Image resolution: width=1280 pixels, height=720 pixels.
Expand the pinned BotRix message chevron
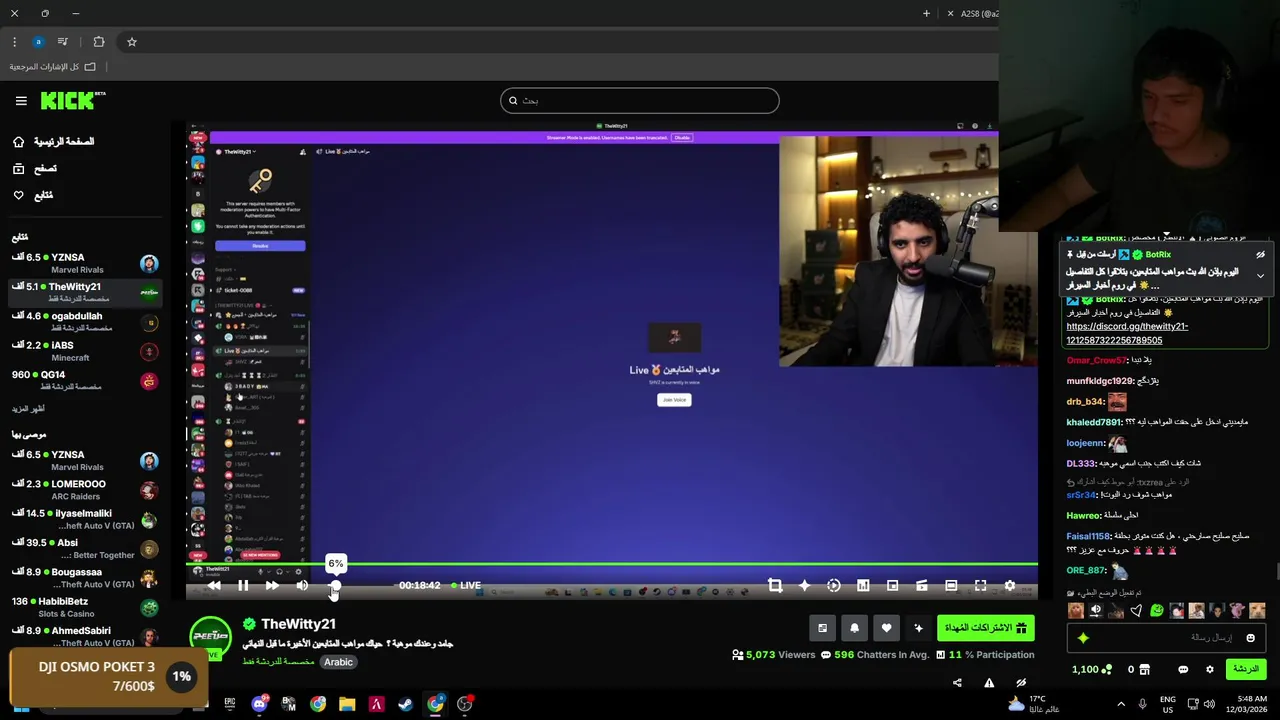pos(1261,275)
